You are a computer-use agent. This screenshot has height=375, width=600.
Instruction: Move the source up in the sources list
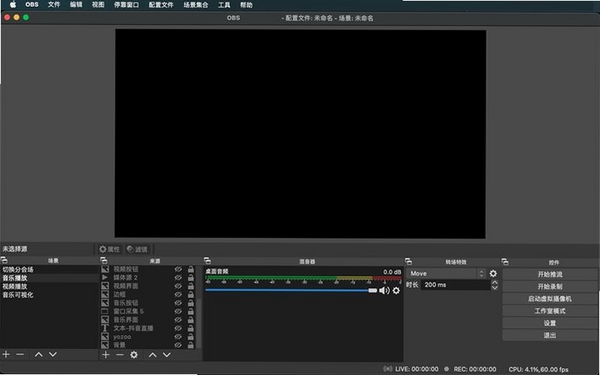click(152, 355)
